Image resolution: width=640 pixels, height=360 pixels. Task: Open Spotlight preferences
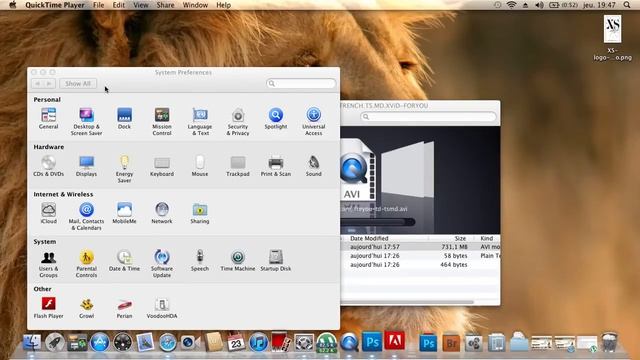(x=276, y=118)
